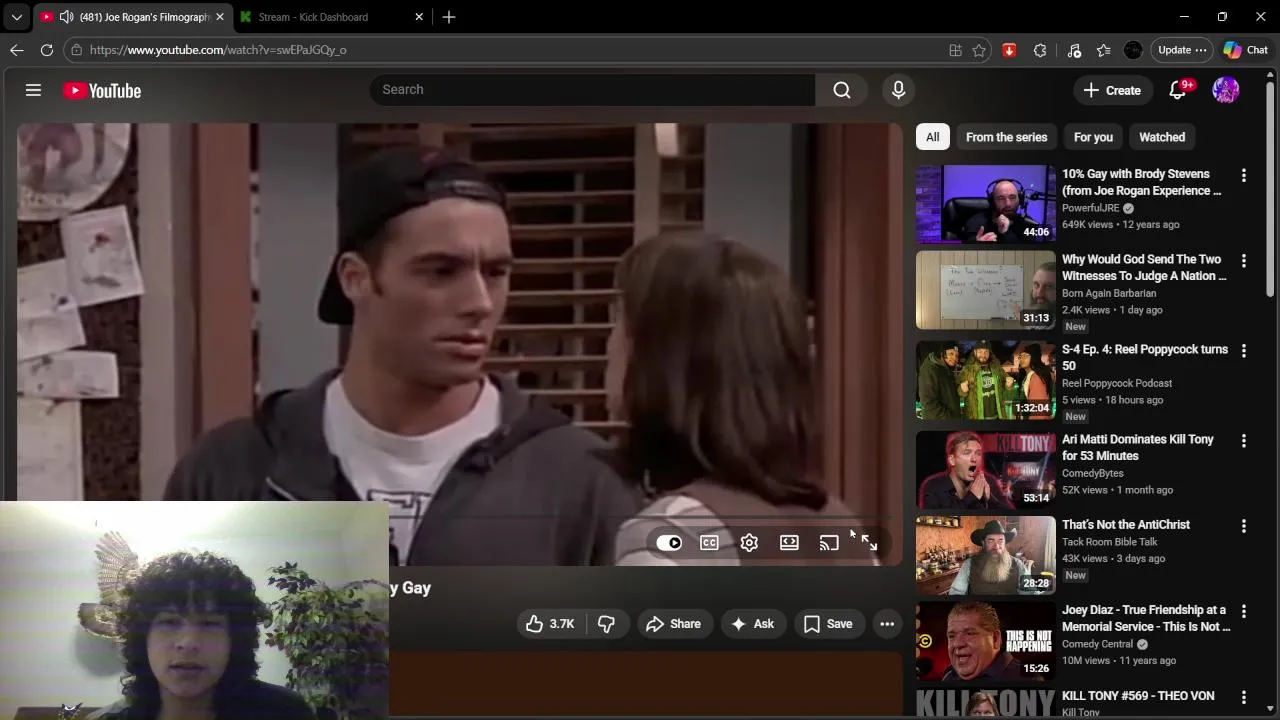Open options for Why Would God Send video
The height and width of the screenshot is (720, 1280).
[x=1244, y=261]
